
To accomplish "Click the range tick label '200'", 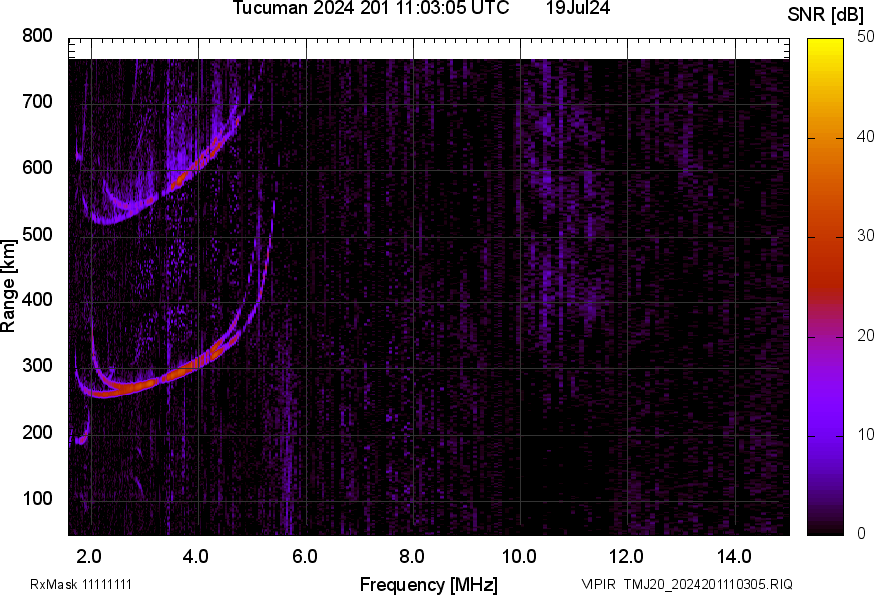I will (x=37, y=433).
